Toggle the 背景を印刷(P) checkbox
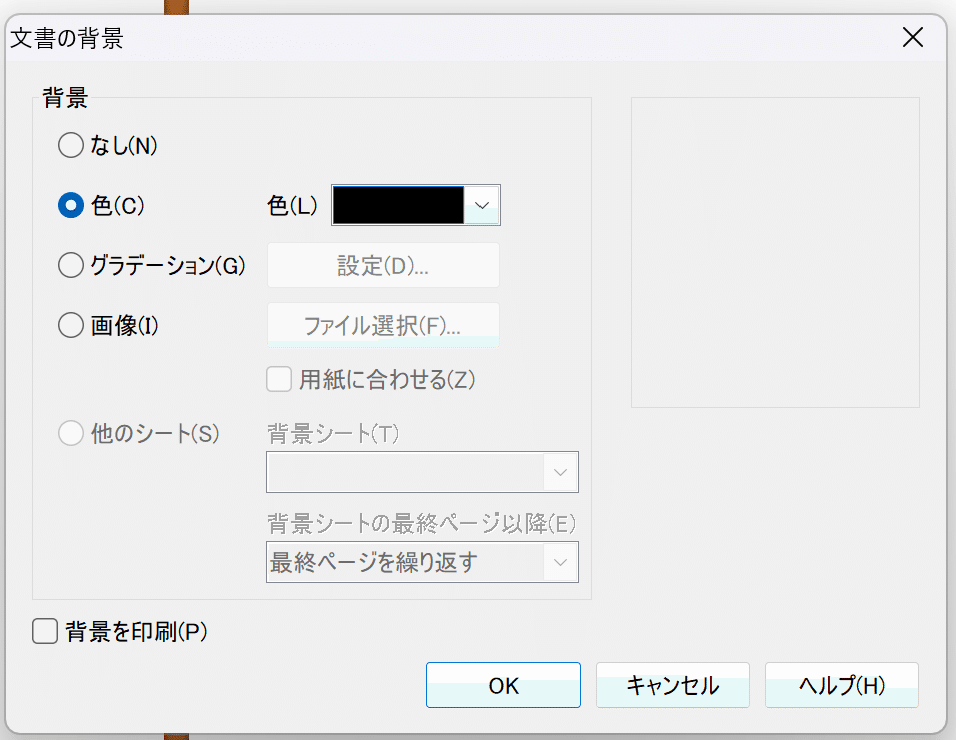The width and height of the screenshot is (956, 740). (x=45, y=631)
